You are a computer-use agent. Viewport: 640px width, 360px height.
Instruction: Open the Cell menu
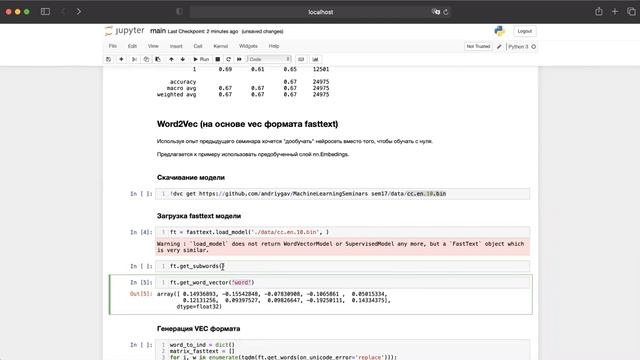198,46
